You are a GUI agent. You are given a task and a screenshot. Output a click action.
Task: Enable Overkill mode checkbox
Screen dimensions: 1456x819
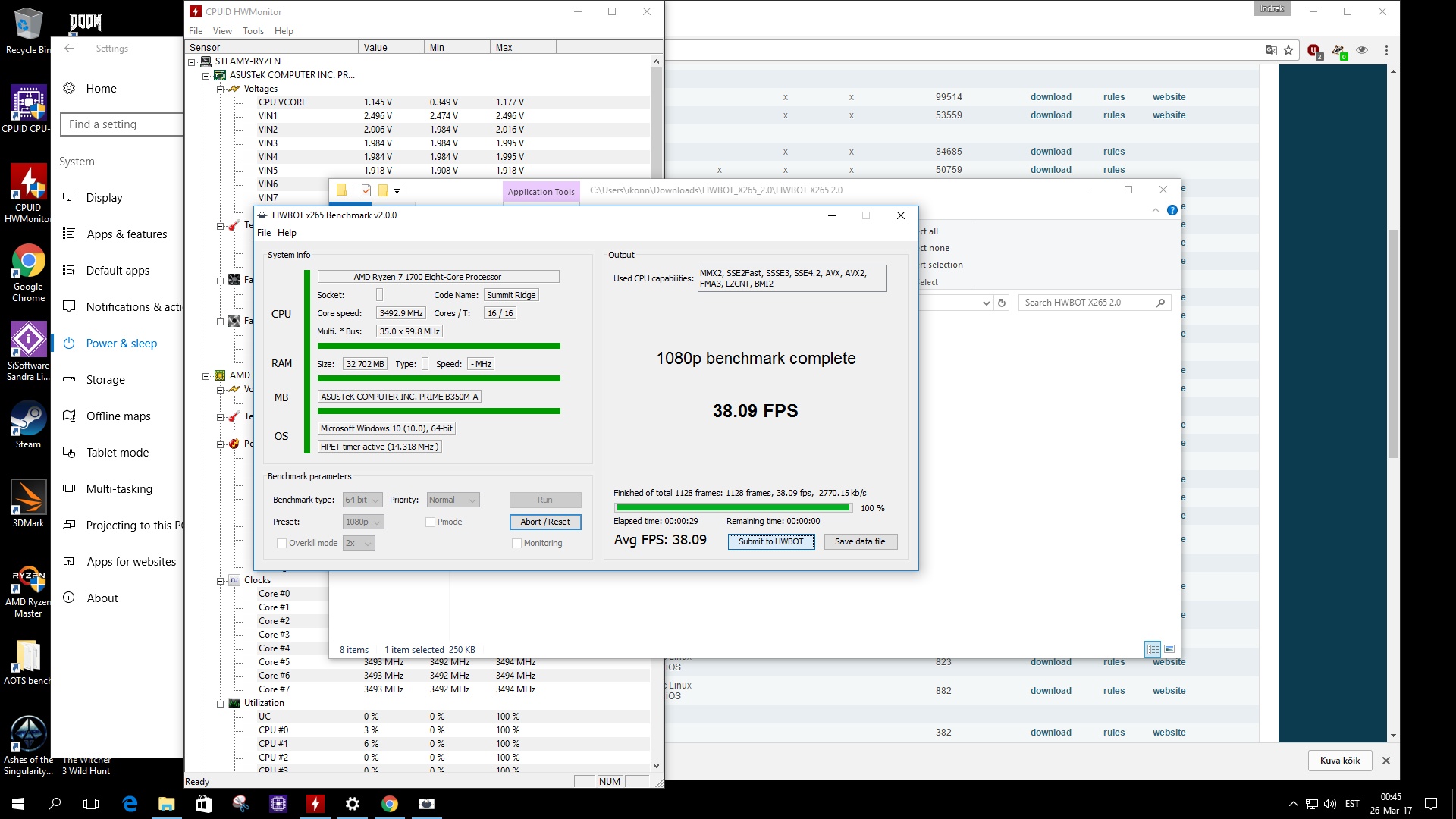[x=281, y=543]
